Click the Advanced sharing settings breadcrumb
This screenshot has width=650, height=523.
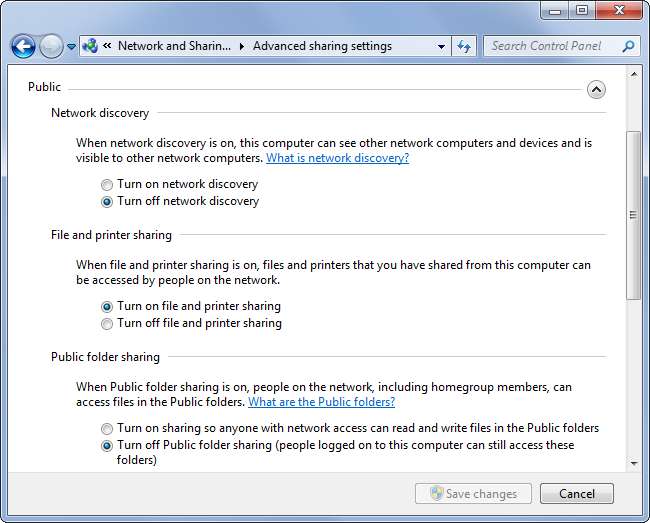(x=322, y=46)
